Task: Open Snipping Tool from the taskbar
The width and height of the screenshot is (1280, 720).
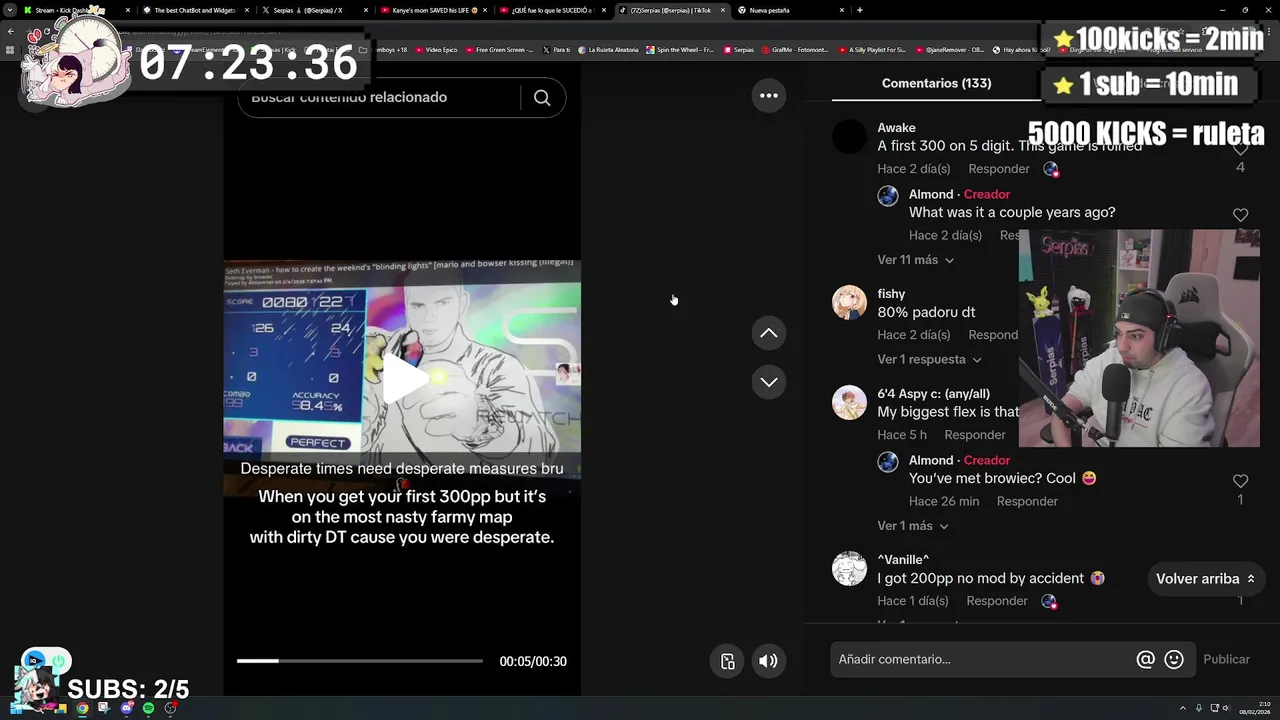Action: click(x=104, y=708)
